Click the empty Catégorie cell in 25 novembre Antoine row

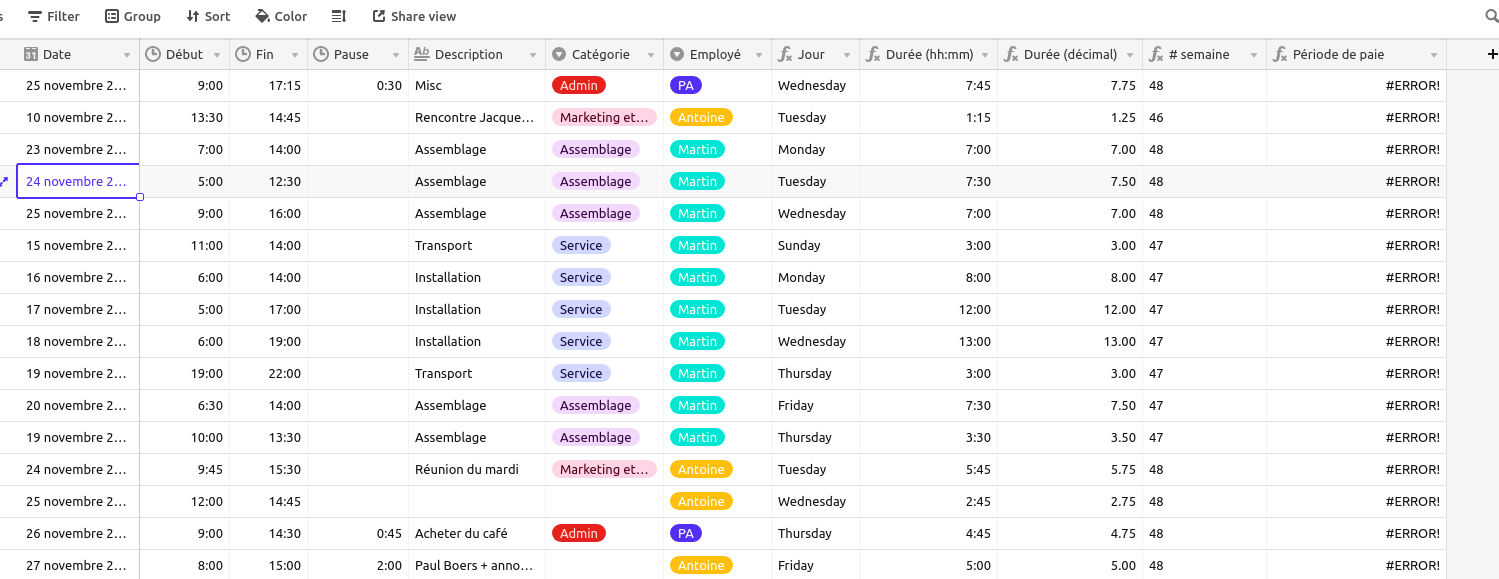coord(604,502)
